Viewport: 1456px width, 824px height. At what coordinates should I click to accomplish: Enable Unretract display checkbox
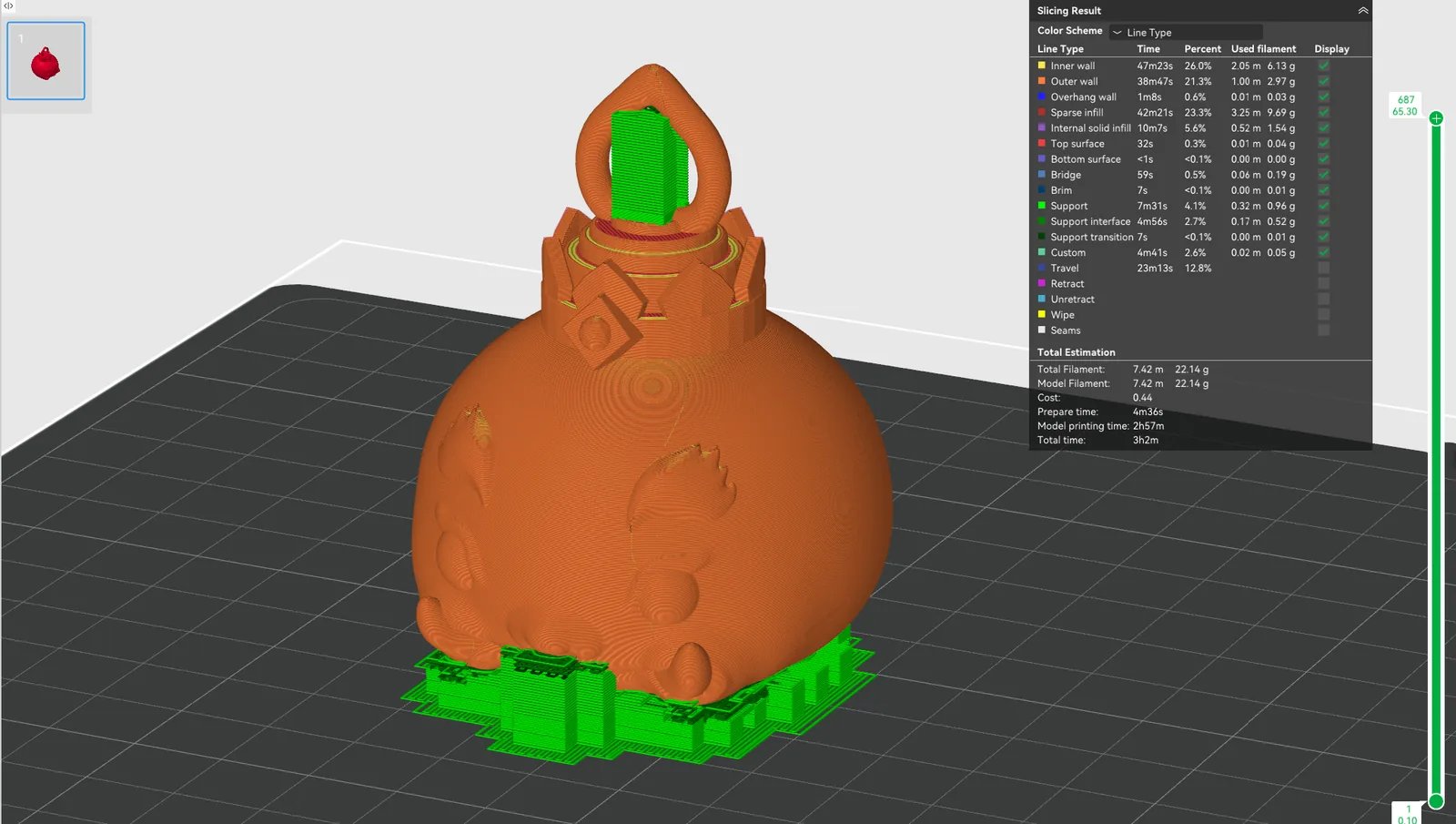1324,299
